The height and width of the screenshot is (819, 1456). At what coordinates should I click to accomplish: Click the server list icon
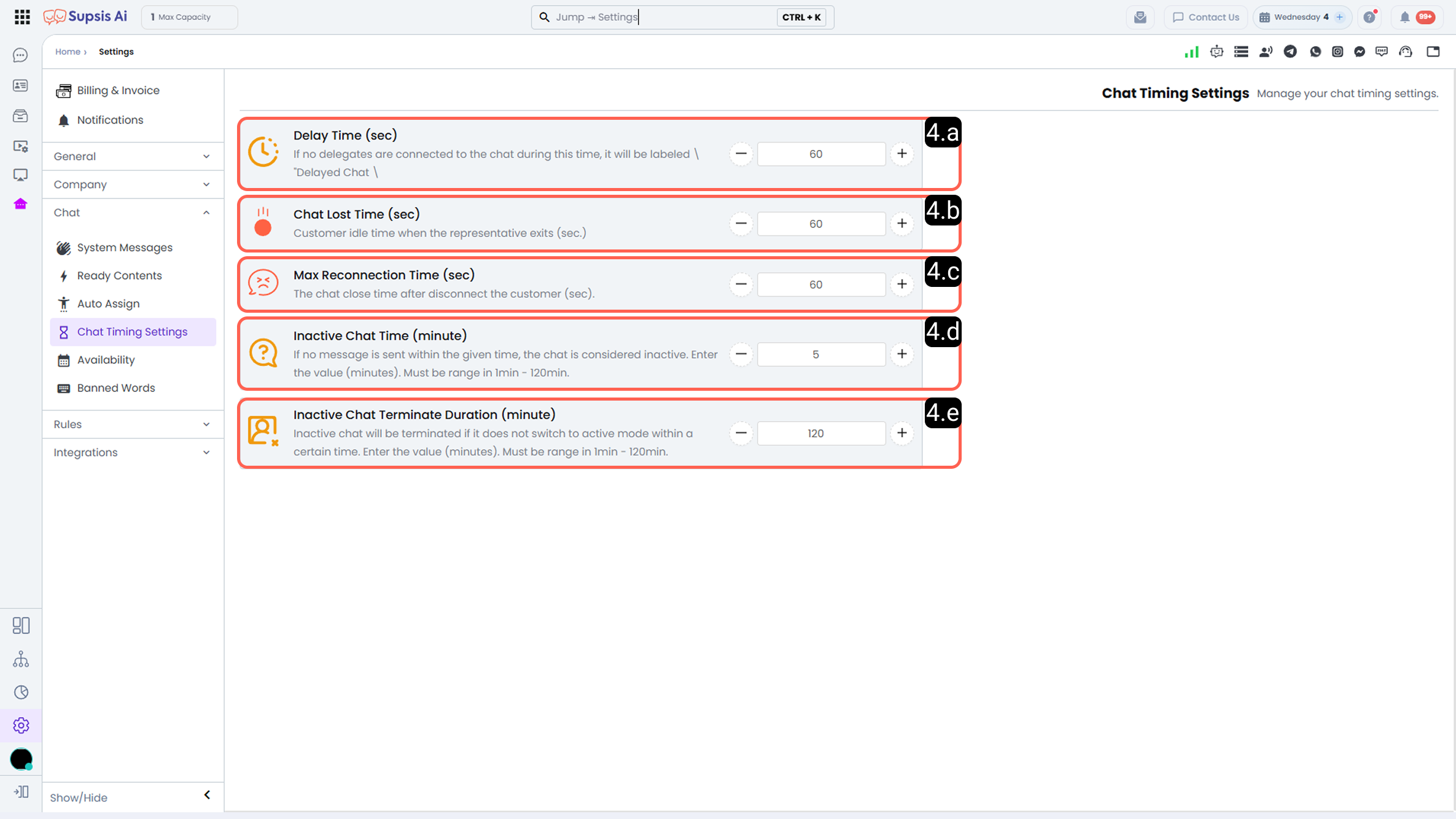[x=1241, y=52]
